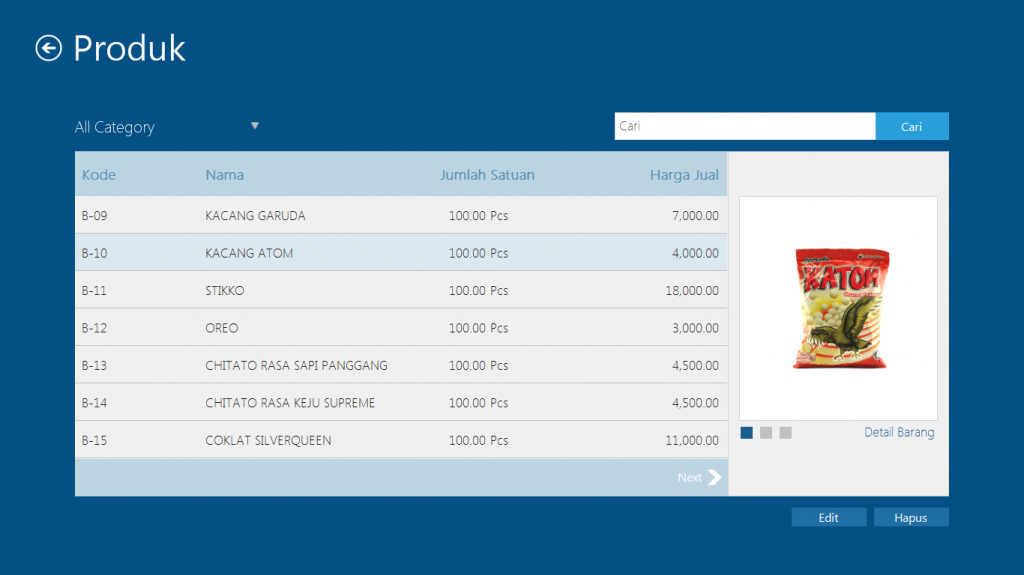This screenshot has width=1024, height=575.
Task: Click the Cari search button
Action: (911, 127)
